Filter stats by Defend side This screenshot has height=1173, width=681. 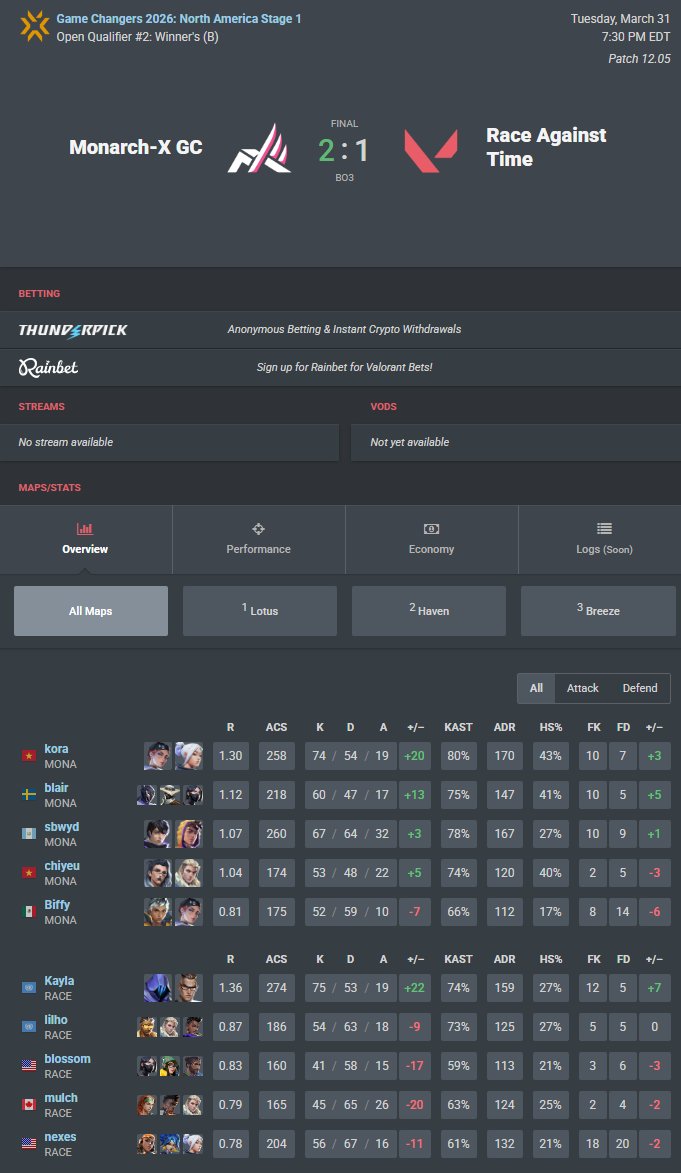pyautogui.click(x=640, y=688)
